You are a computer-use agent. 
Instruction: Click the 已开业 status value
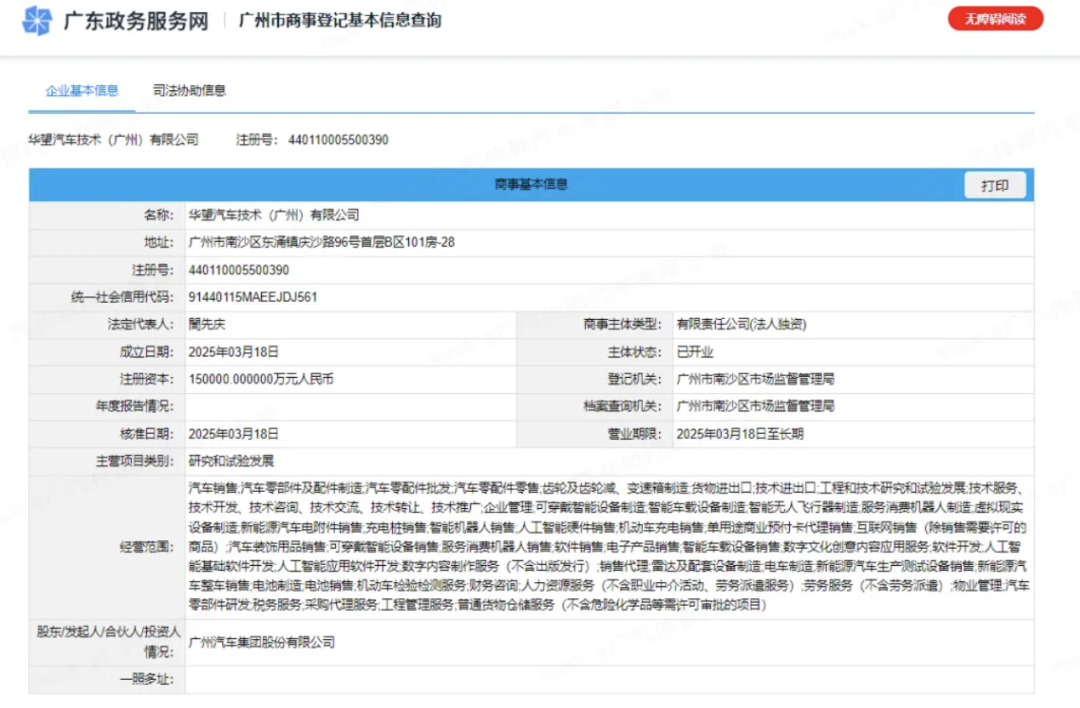click(695, 352)
